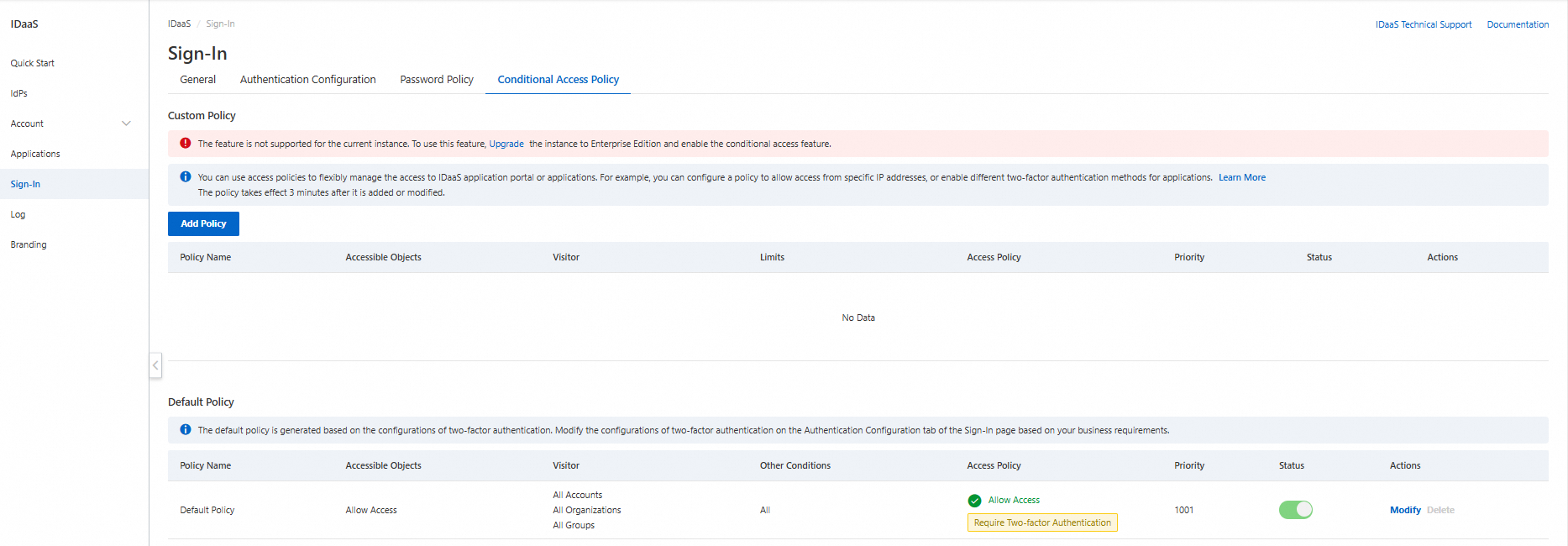Open Quick Start in the sidebar
The height and width of the screenshot is (546, 1568).
pyautogui.click(x=33, y=63)
